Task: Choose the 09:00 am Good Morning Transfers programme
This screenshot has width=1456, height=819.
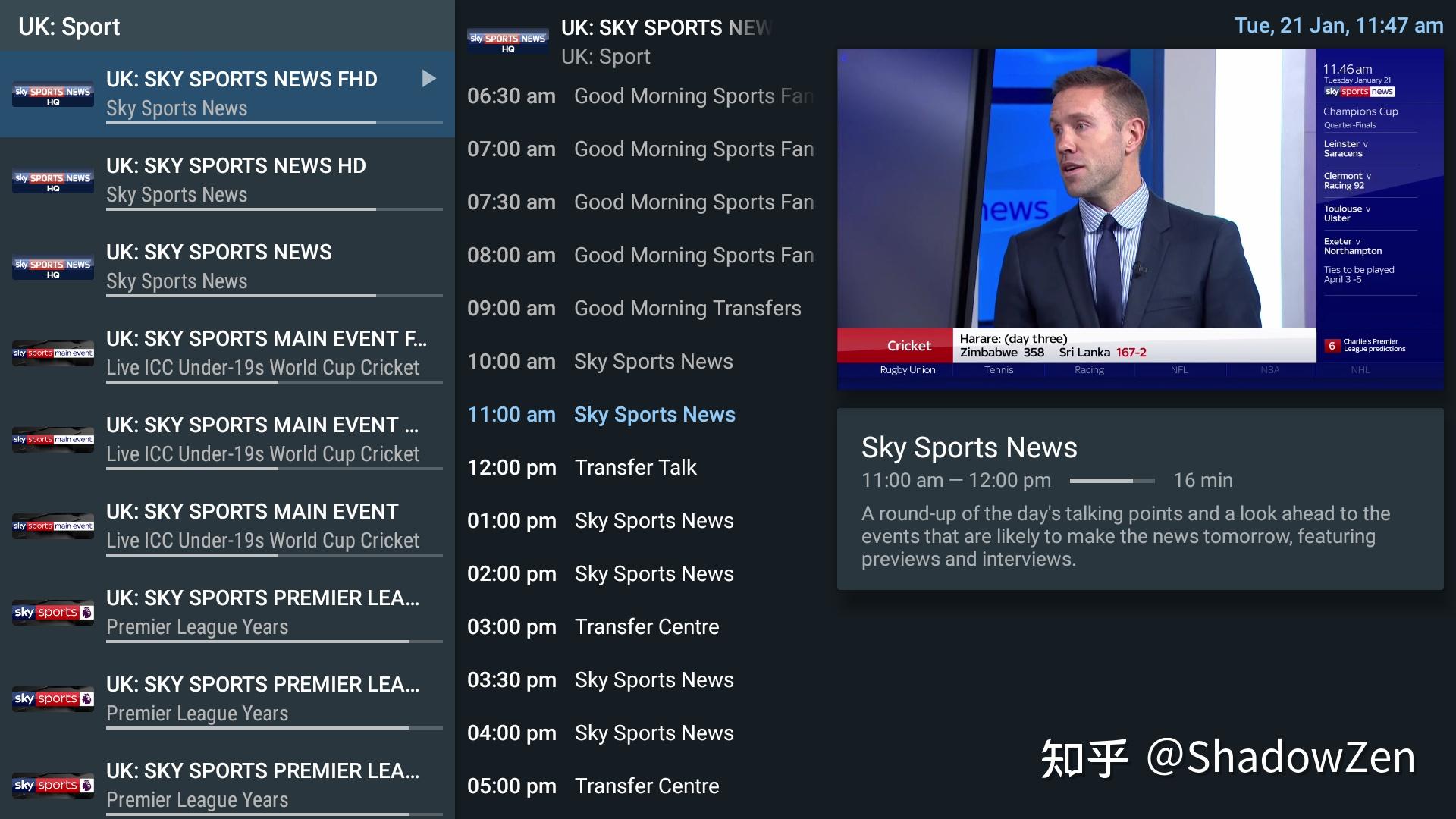Action: click(x=641, y=308)
